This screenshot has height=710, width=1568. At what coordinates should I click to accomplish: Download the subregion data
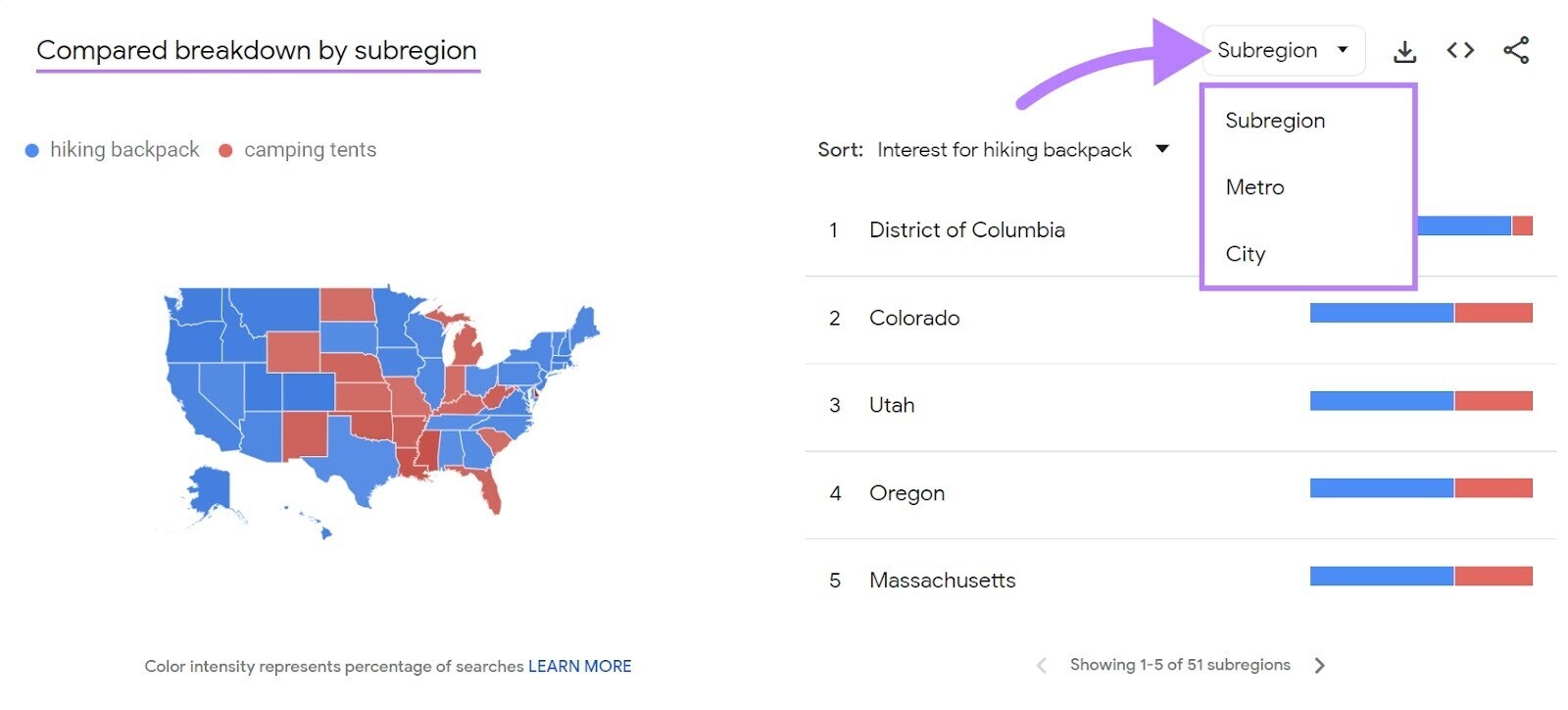point(1405,50)
